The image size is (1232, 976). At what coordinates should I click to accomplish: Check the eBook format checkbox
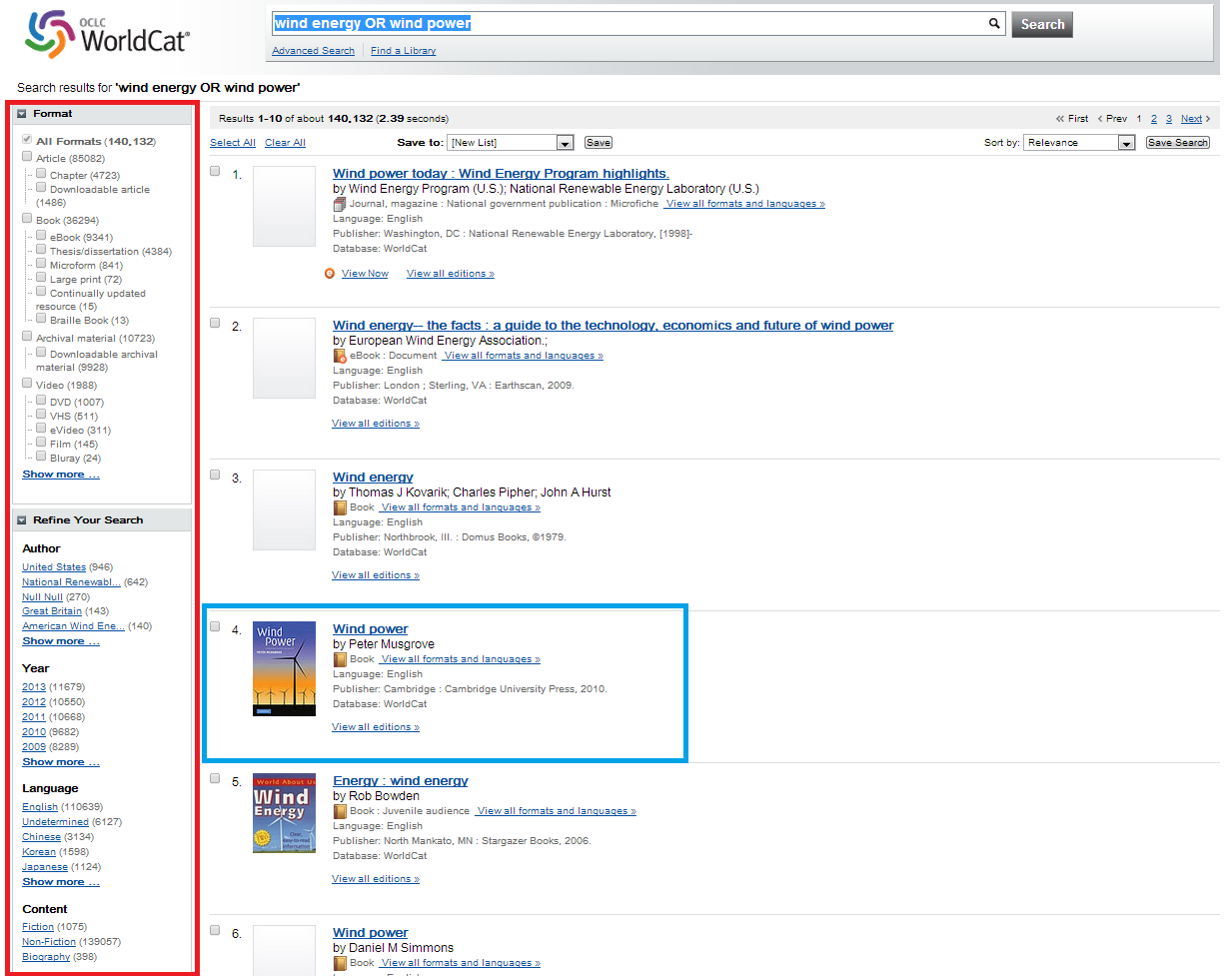point(41,235)
